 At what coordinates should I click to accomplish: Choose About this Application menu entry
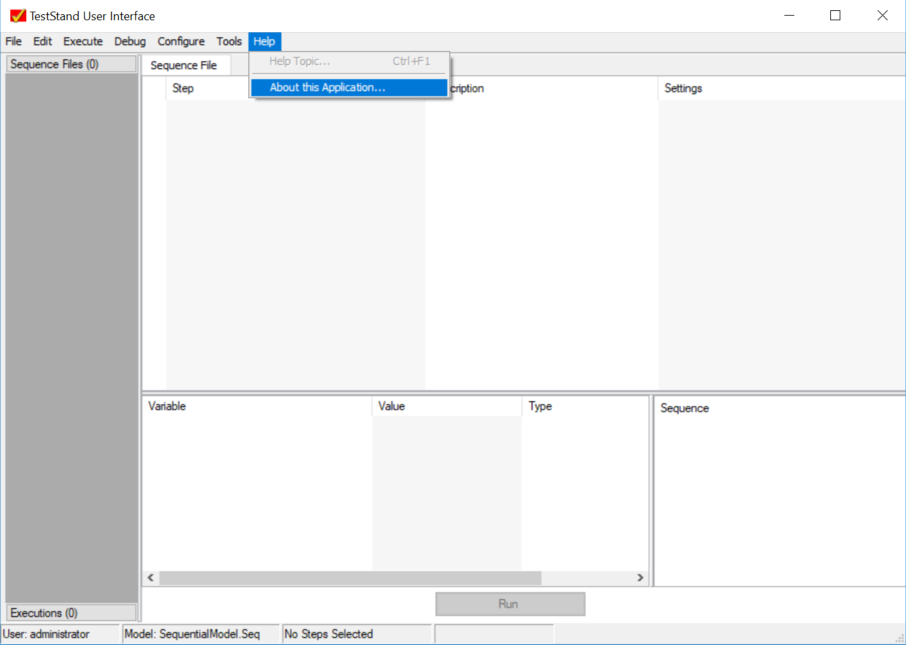(x=349, y=88)
